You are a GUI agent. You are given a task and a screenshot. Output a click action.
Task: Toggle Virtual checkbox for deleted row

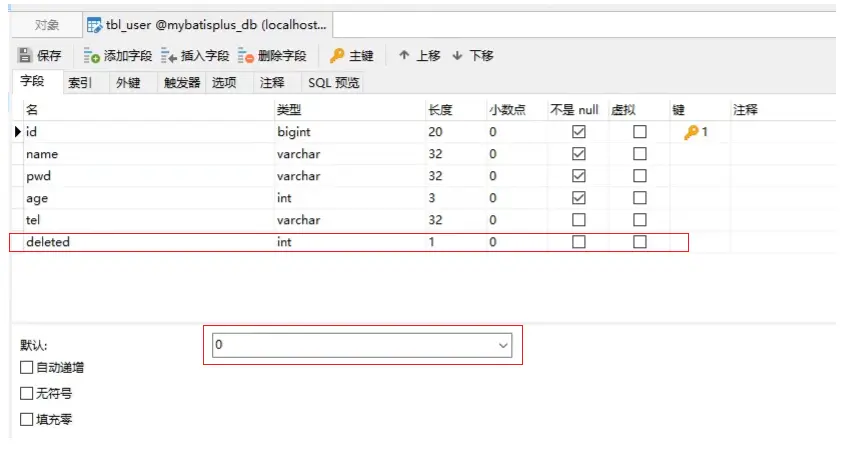pos(640,242)
